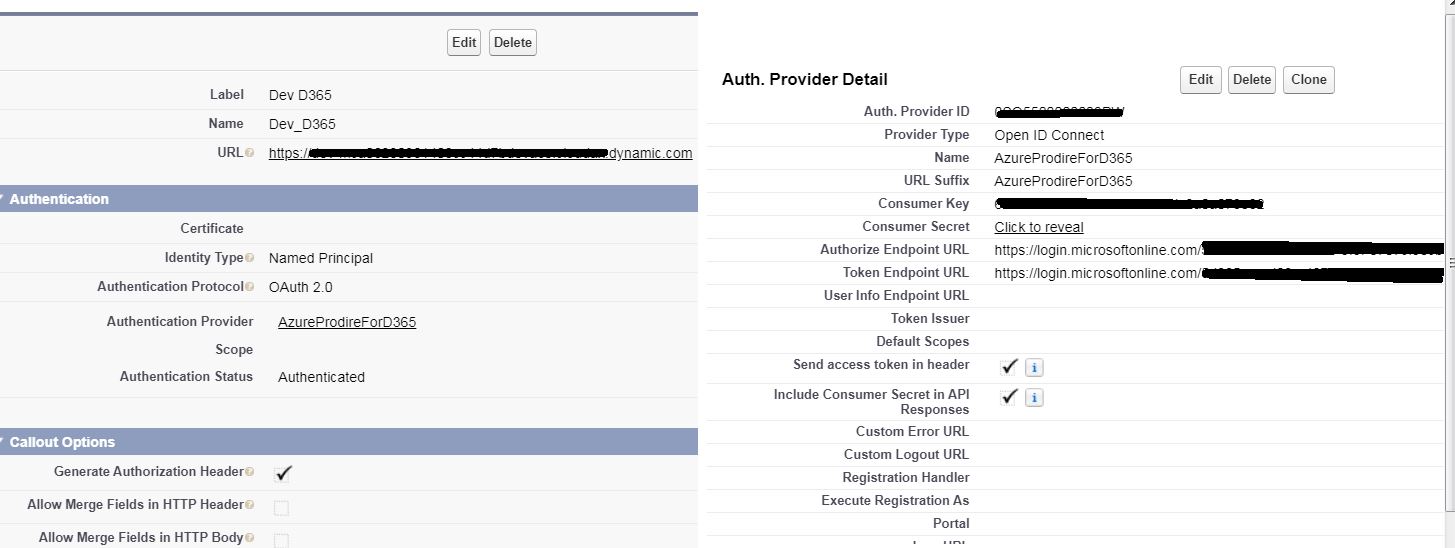Click the Allow Merge Fields in HTTP Body help icon
The image size is (1455, 548).
[x=249, y=538]
